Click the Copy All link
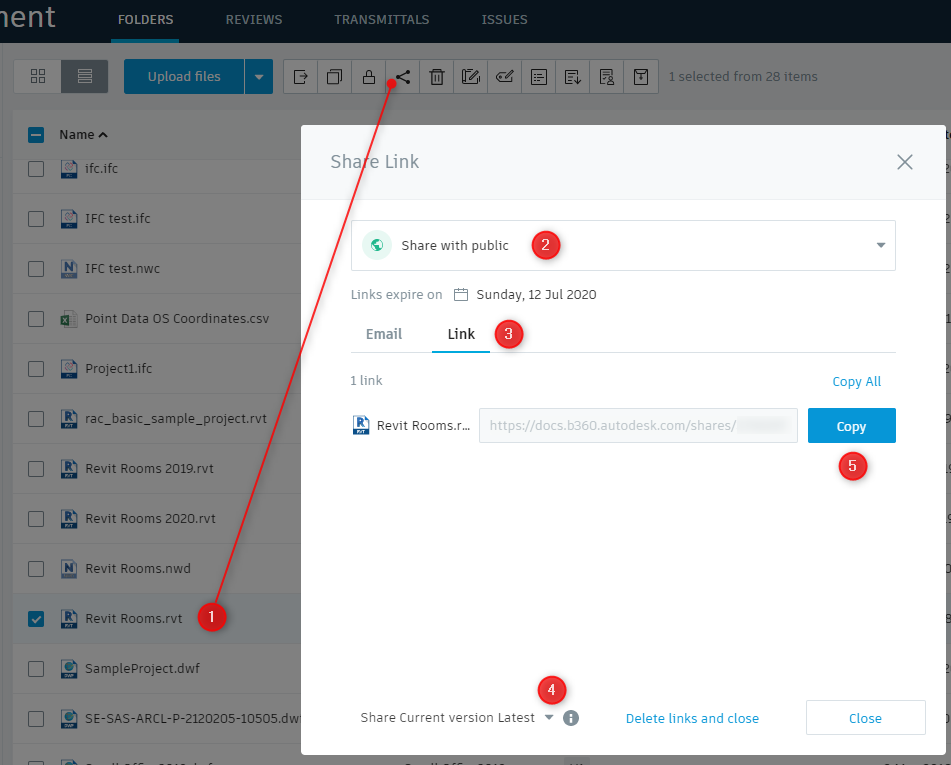 (x=856, y=382)
